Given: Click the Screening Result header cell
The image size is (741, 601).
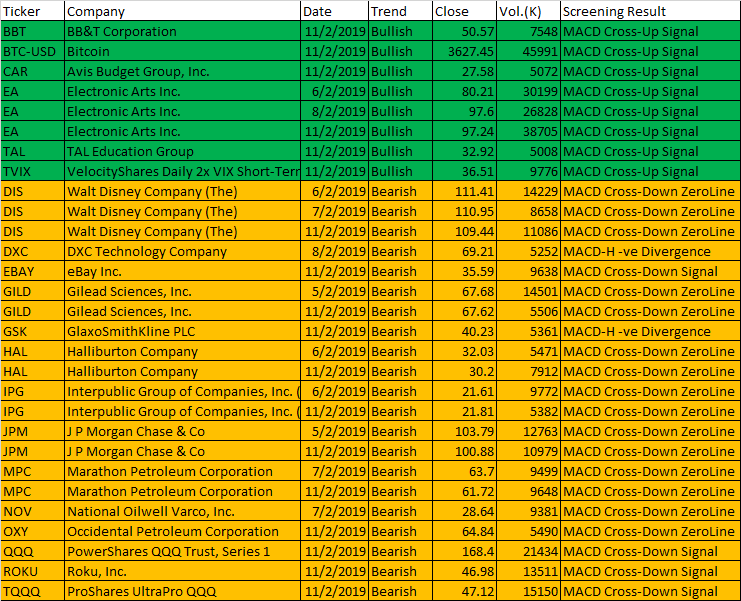Looking at the screenshot, I should pyautogui.click(x=651, y=11).
